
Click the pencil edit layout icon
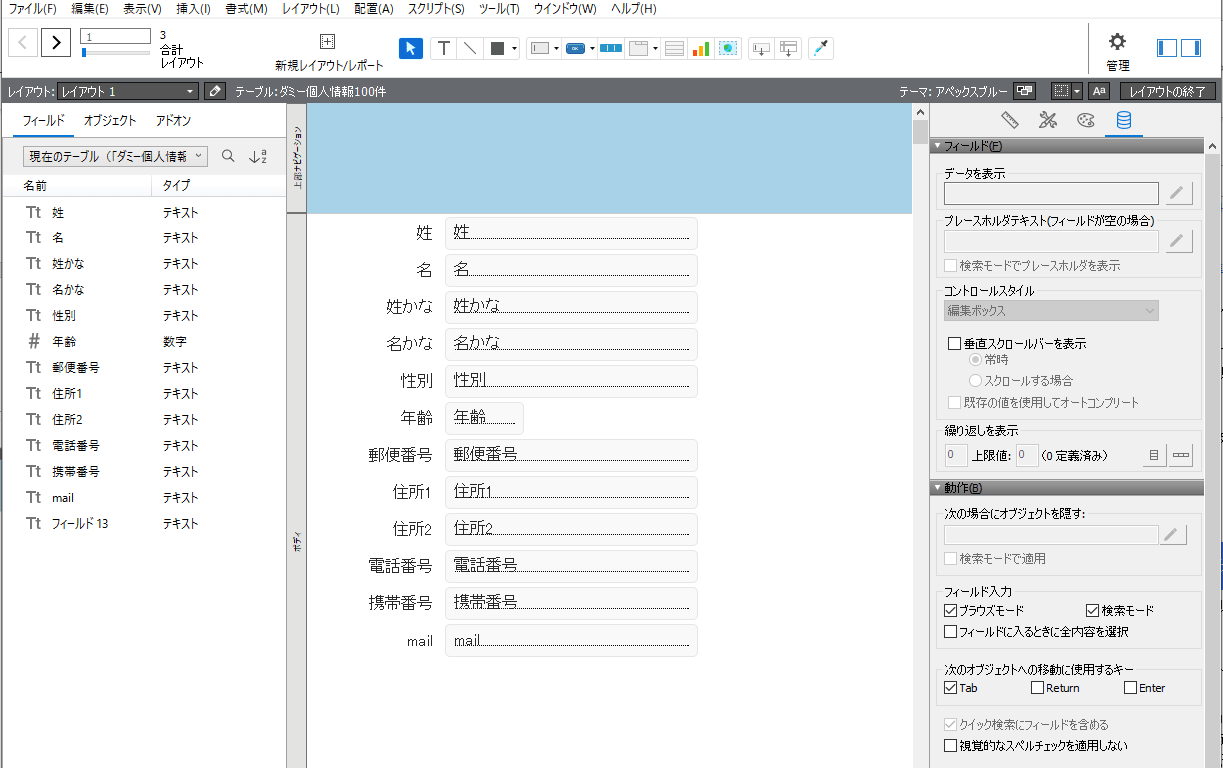[215, 91]
